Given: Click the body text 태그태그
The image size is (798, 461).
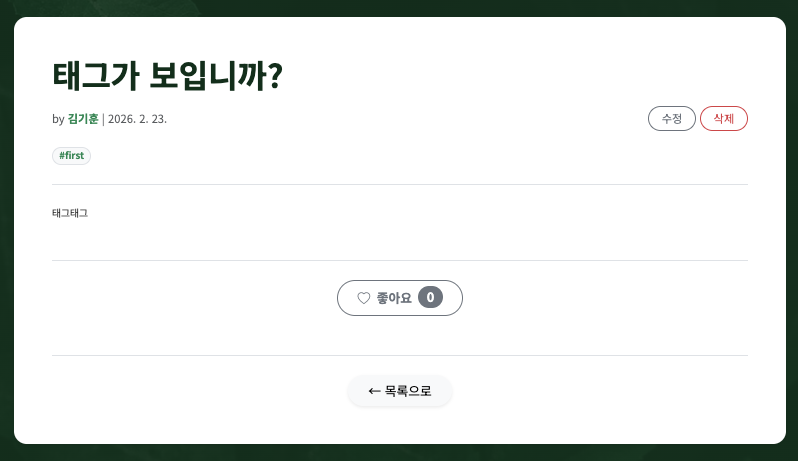Looking at the screenshot, I should [70, 213].
